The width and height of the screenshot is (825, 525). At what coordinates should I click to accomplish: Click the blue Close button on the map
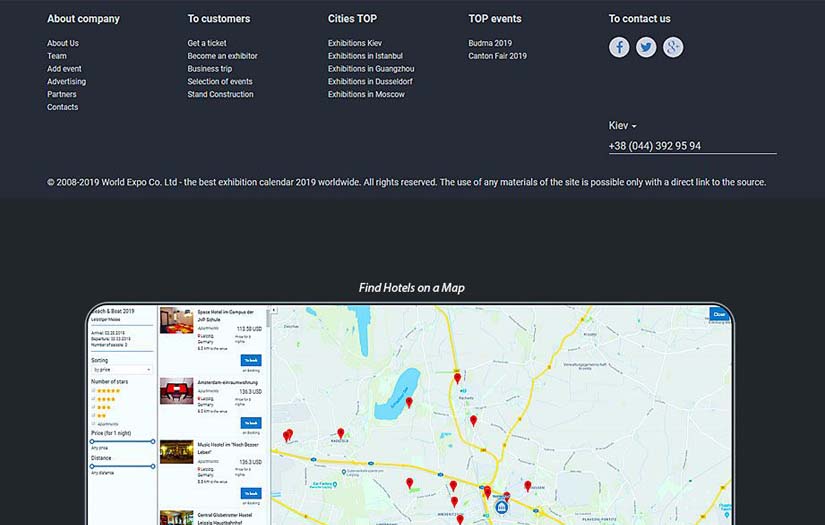(719, 314)
